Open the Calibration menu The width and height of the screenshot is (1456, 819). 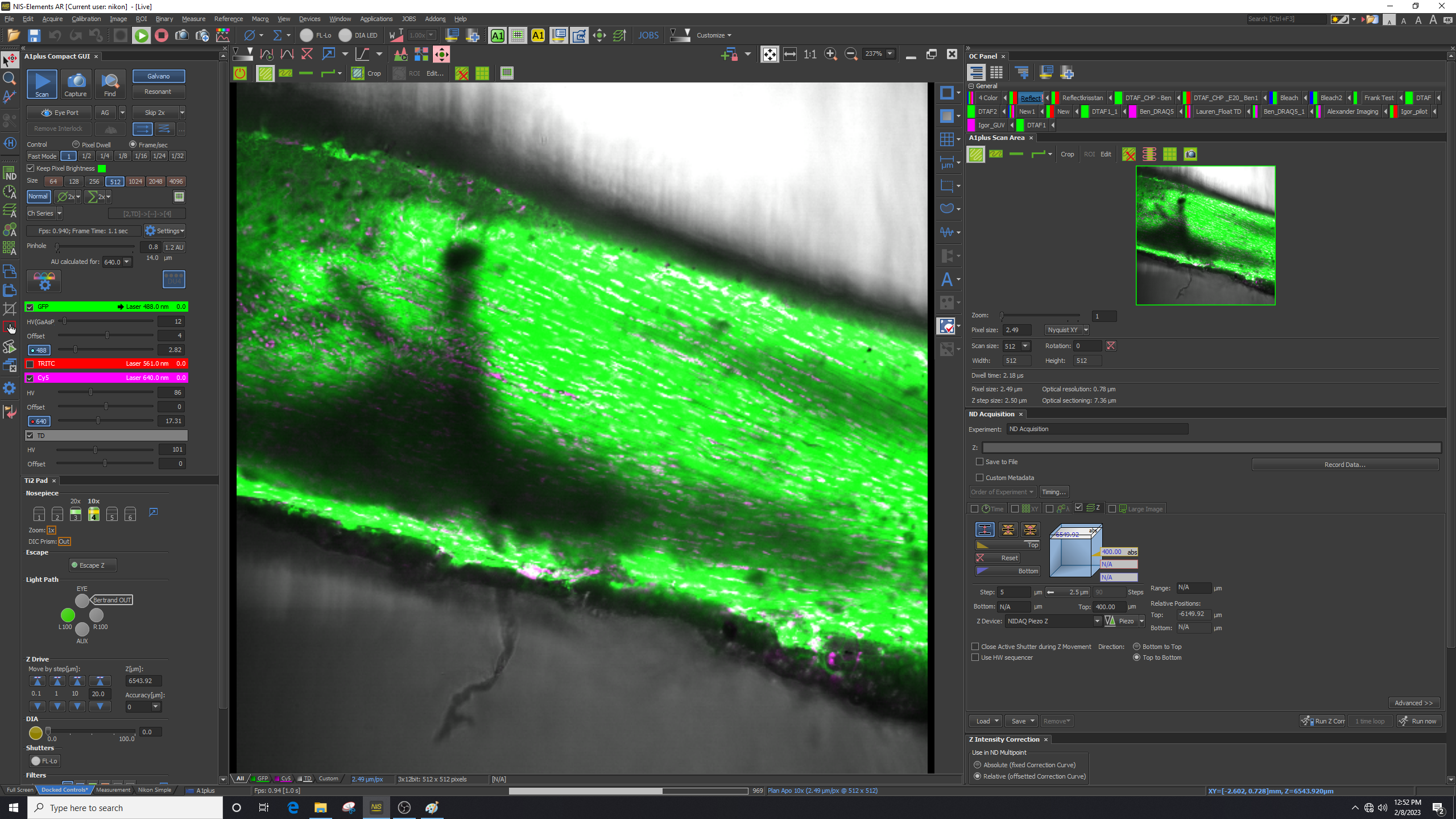coord(86,19)
